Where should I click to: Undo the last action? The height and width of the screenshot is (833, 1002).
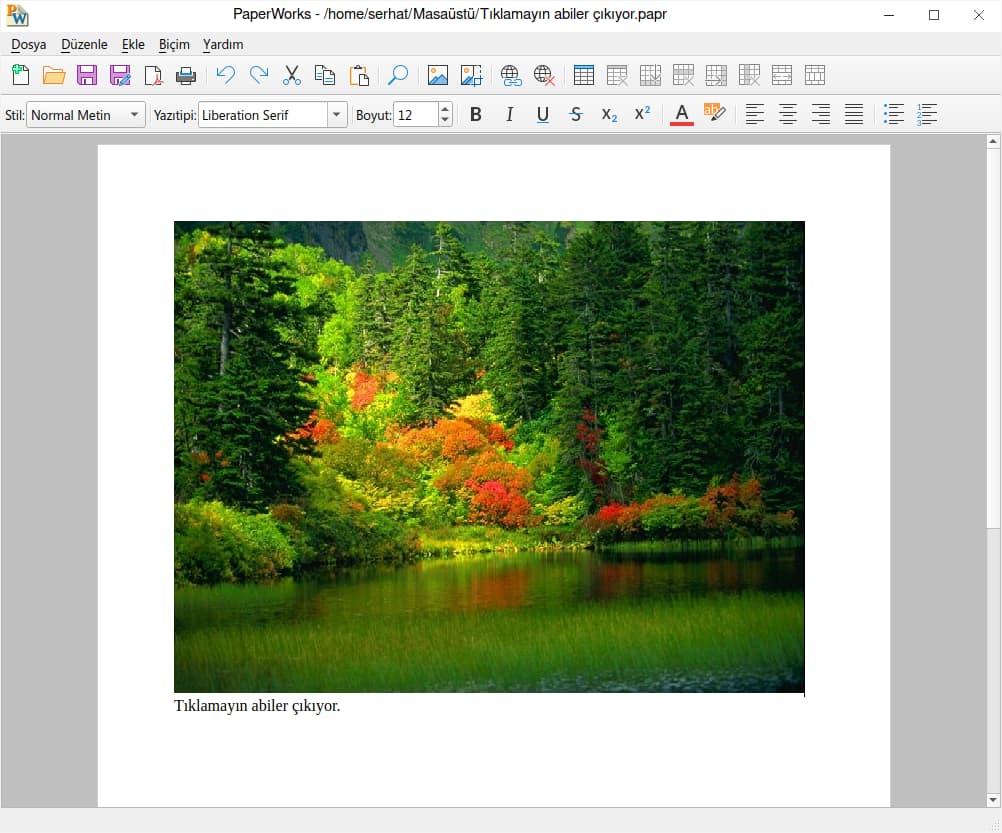[226, 75]
